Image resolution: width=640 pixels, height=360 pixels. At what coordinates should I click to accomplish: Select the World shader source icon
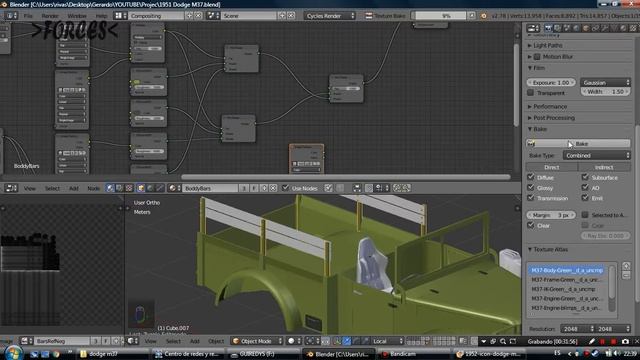[x=150, y=188]
